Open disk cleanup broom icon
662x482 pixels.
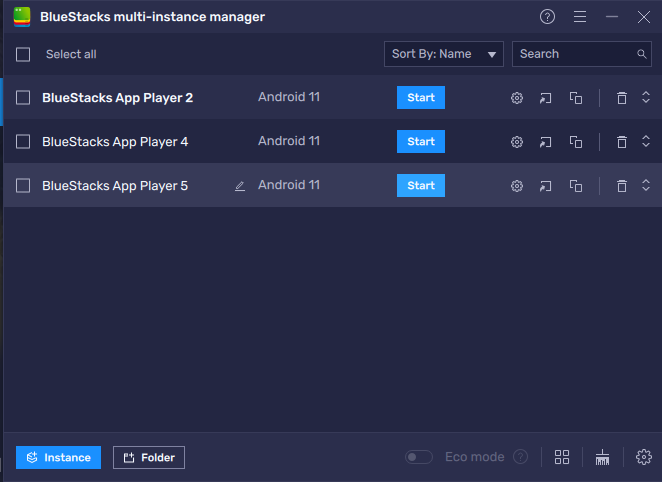click(x=602, y=457)
